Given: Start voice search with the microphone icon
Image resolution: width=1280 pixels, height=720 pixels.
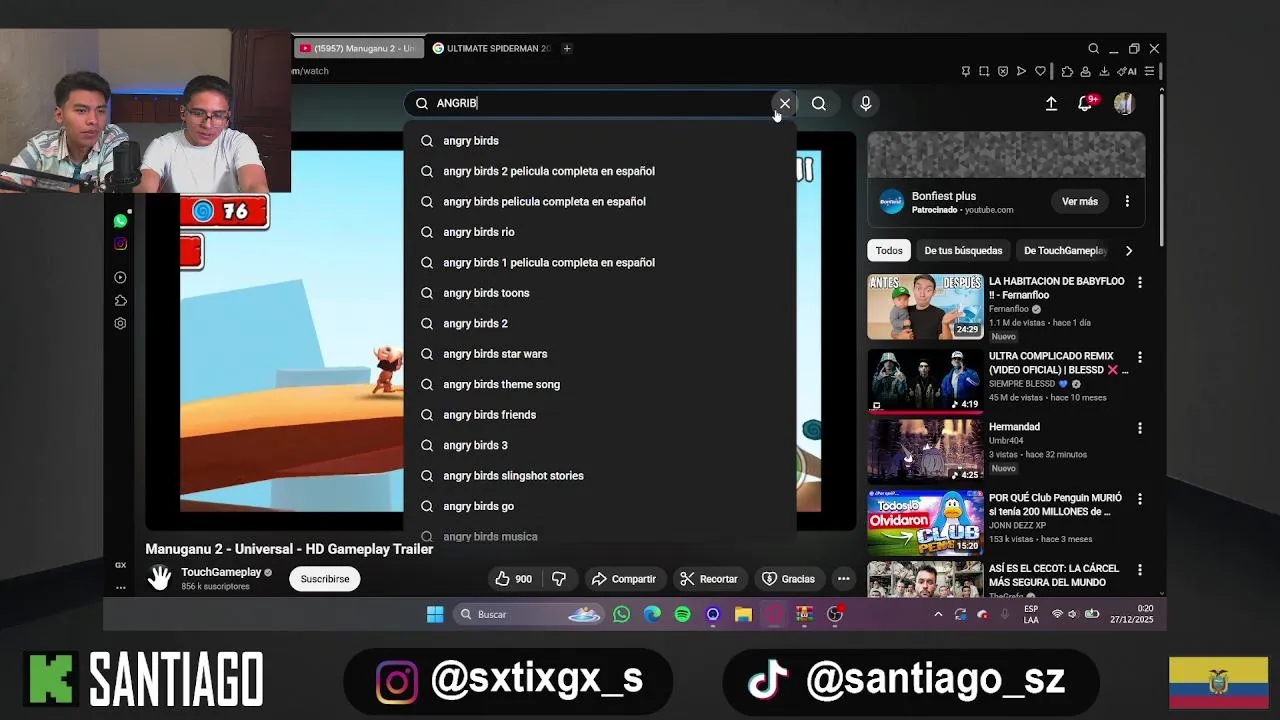Looking at the screenshot, I should 866,103.
